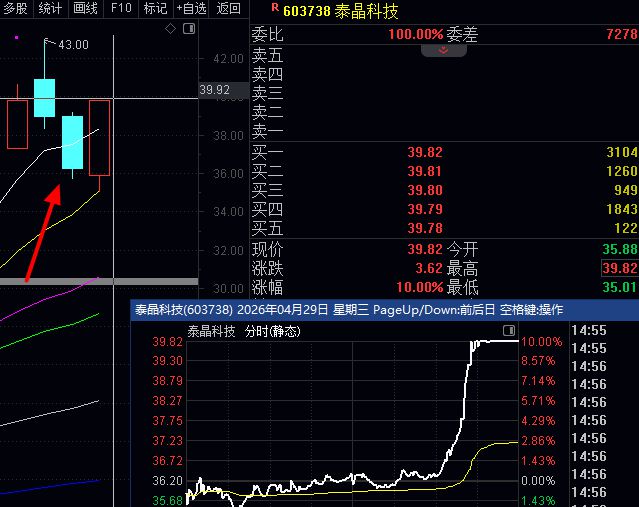Select the 画线 drawing tool
The image size is (639, 507).
click(85, 8)
